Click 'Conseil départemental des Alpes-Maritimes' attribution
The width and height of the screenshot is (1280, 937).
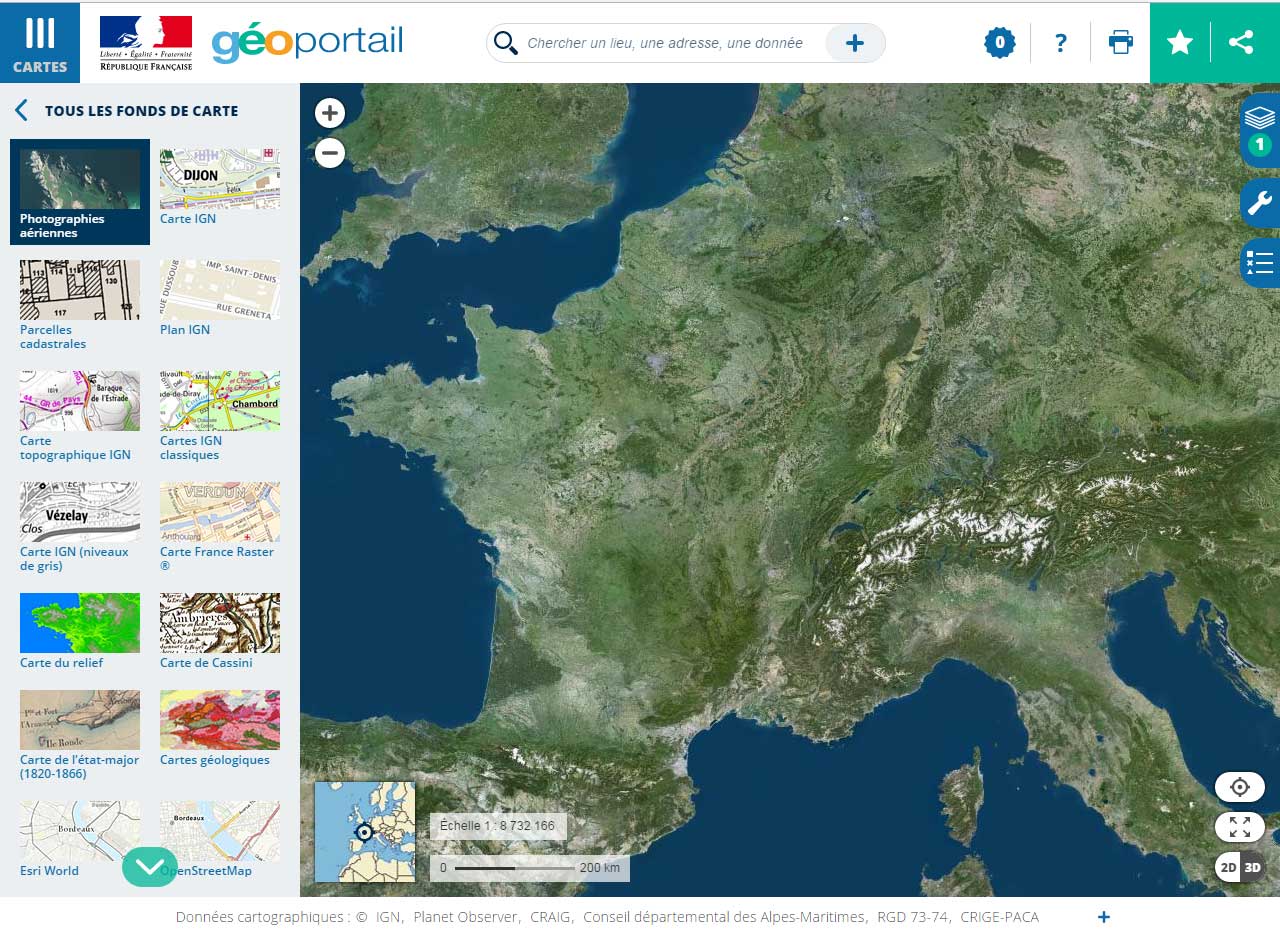(x=726, y=917)
